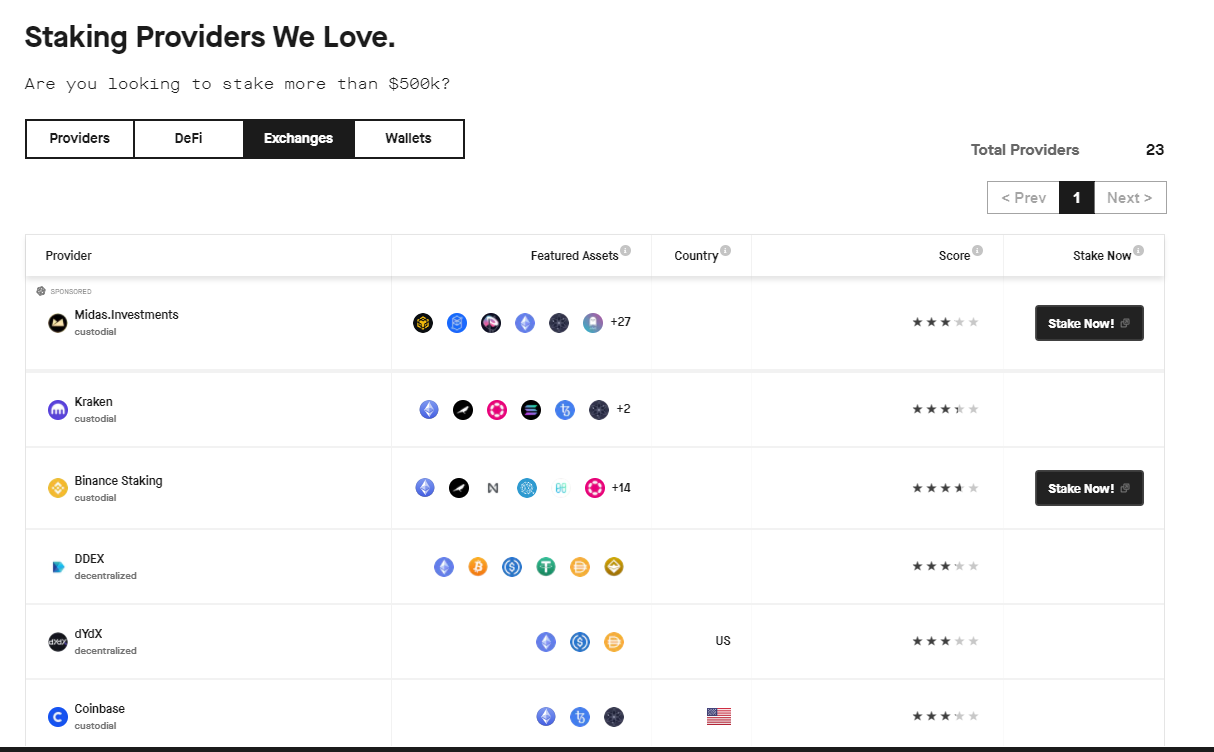This screenshot has height=752, width=1214.
Task: Click the Coinbase blue logo icon
Action: pyautogui.click(x=58, y=717)
